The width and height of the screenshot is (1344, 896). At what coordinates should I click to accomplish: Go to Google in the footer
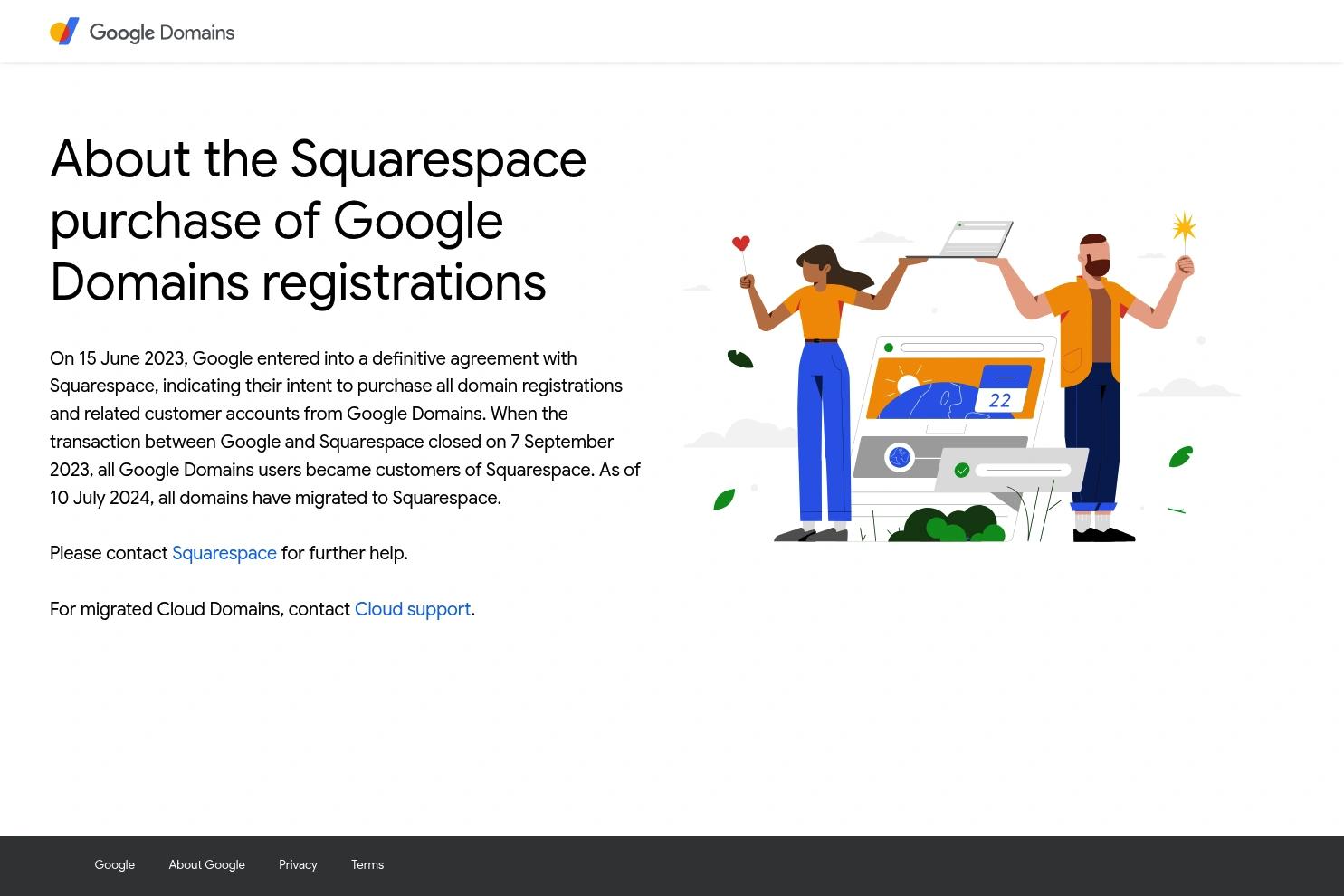coord(115,864)
